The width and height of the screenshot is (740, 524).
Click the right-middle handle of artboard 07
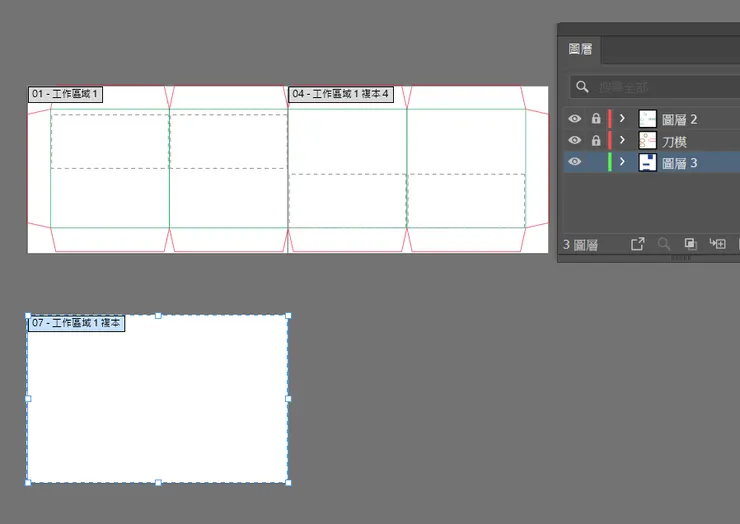pos(288,399)
